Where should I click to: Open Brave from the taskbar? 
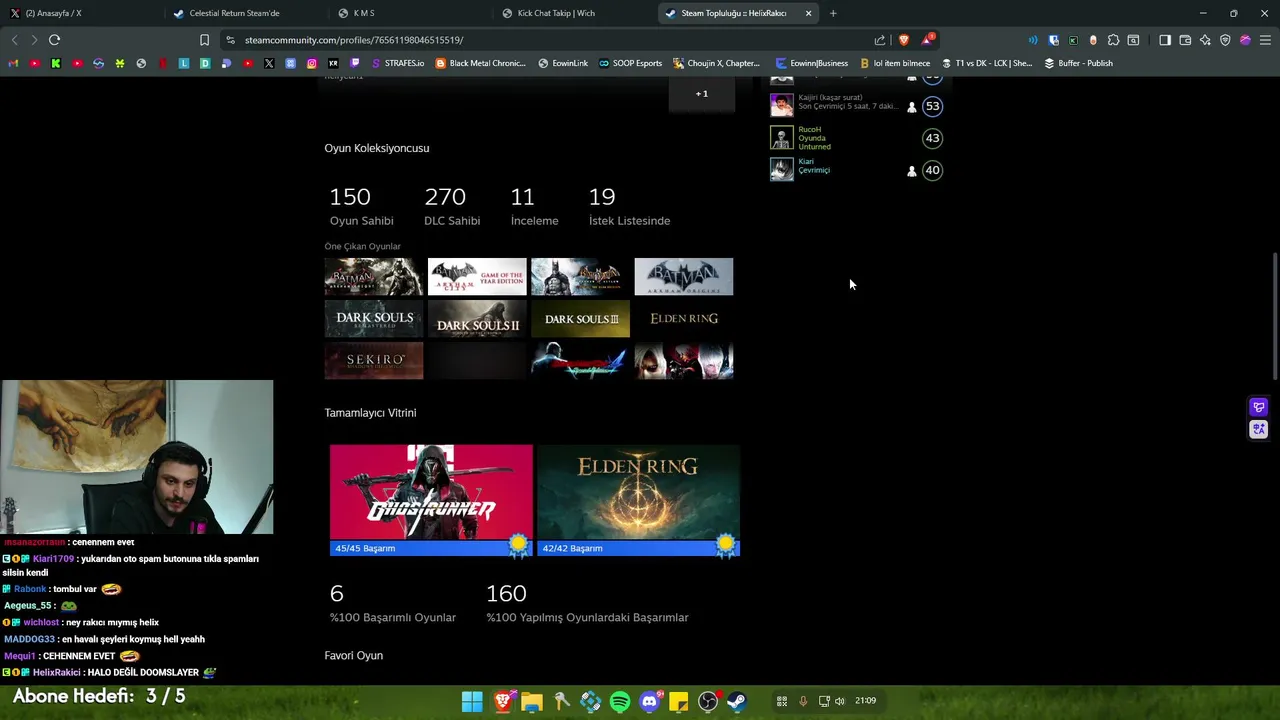tap(502, 701)
